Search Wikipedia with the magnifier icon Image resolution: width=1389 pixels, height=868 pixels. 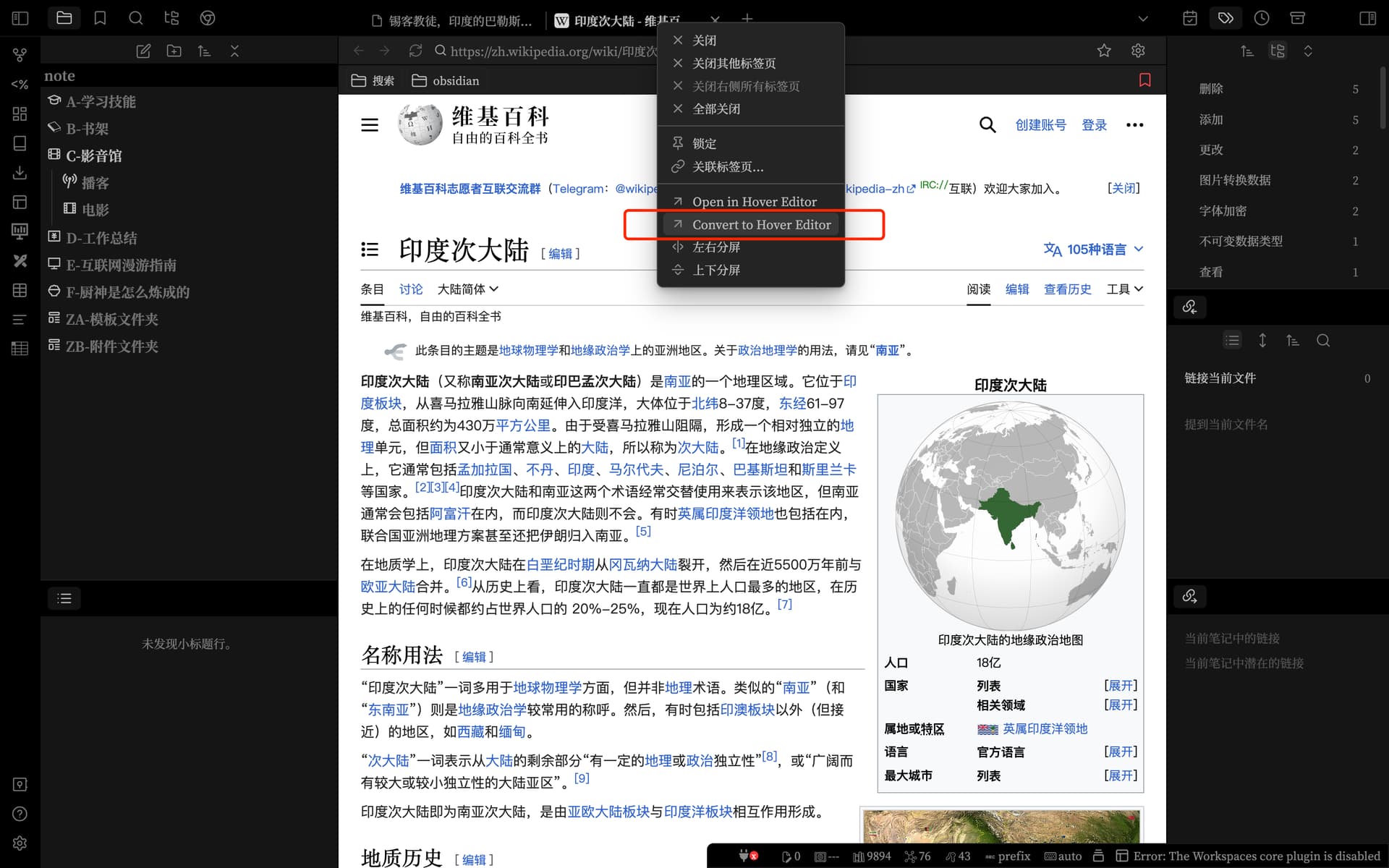[x=987, y=125]
